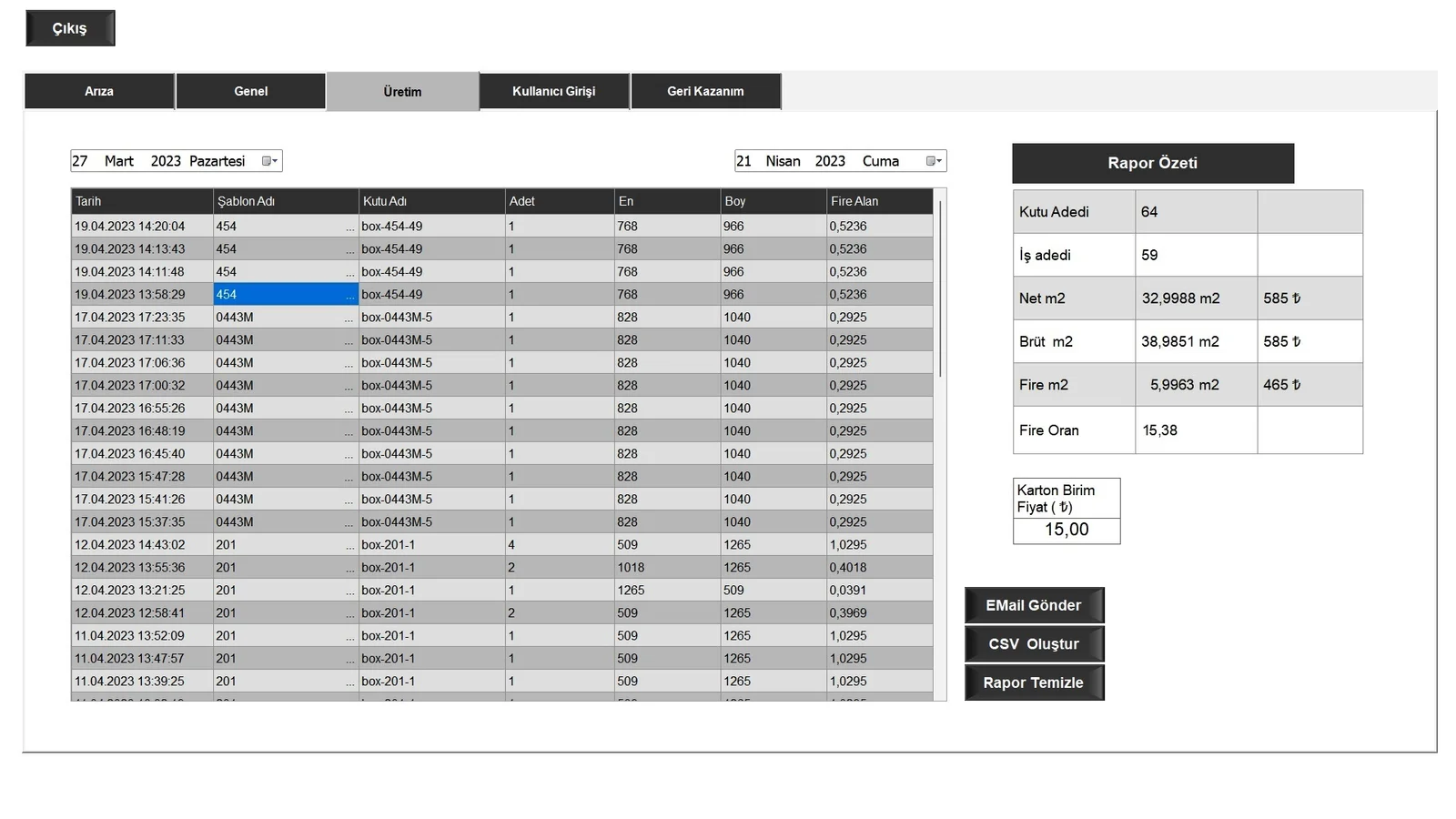Select the row dated 12.04.2023 14:43:02

pyautogui.click(x=130, y=545)
